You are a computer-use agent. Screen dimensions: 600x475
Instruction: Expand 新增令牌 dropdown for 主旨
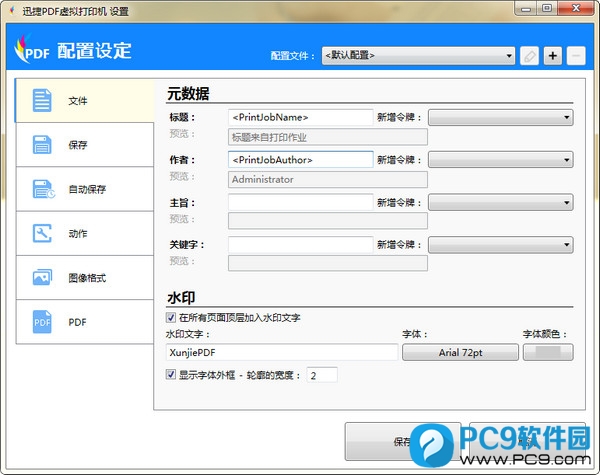click(x=501, y=202)
